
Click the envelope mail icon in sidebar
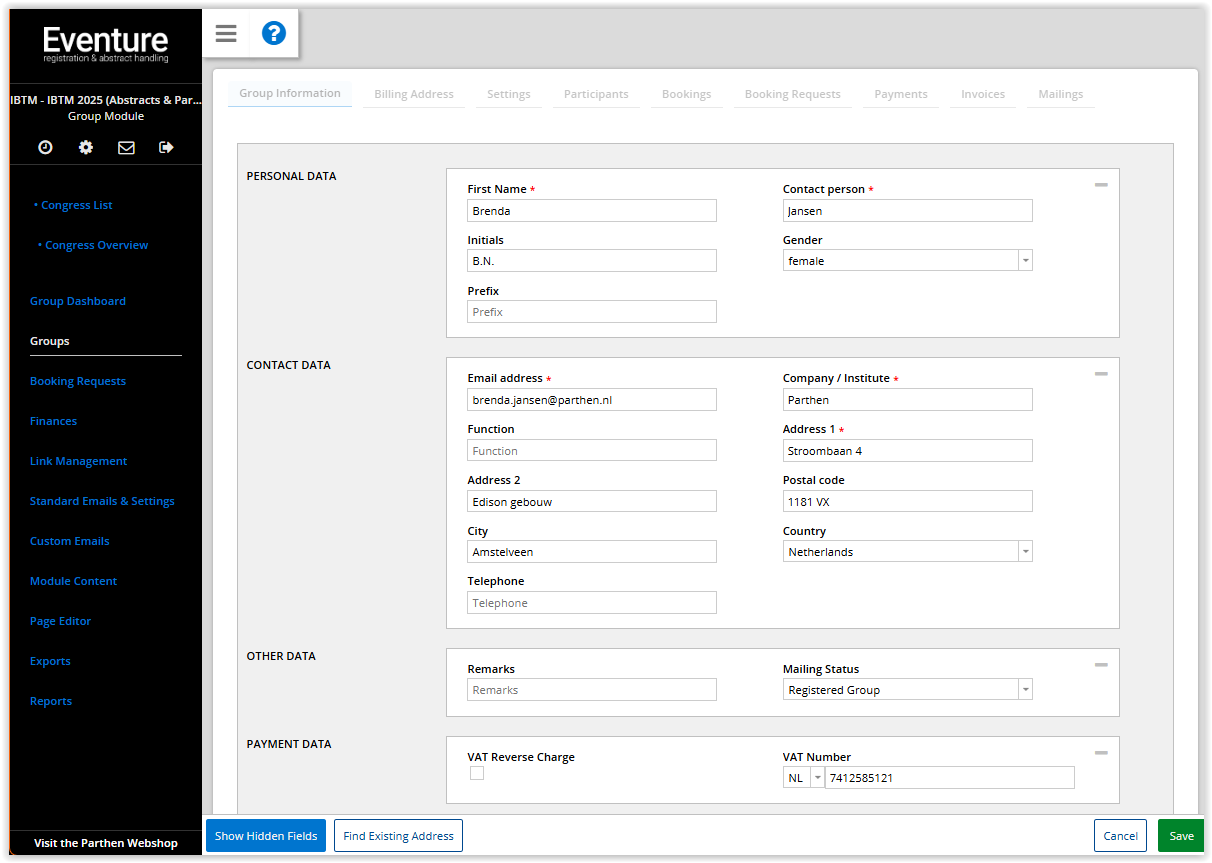pos(126,147)
